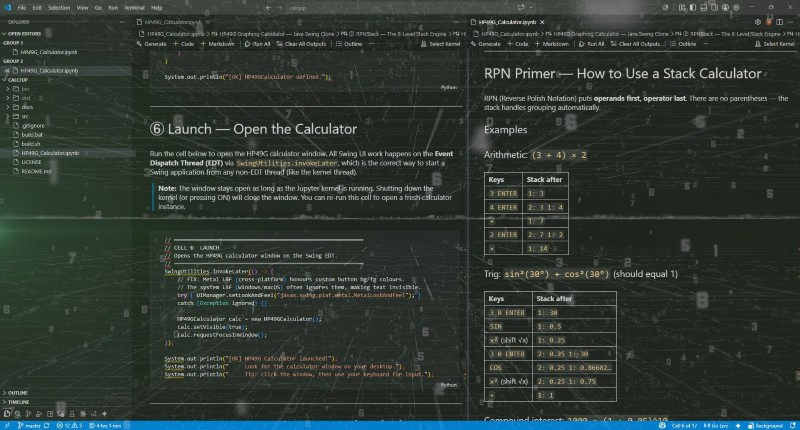800x430 pixels.
Task: Open the Selection menu
Action: pos(59,8)
